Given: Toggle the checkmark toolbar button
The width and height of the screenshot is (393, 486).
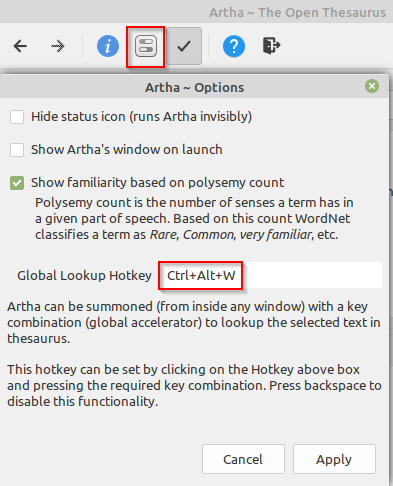Looking at the screenshot, I should 184,46.
